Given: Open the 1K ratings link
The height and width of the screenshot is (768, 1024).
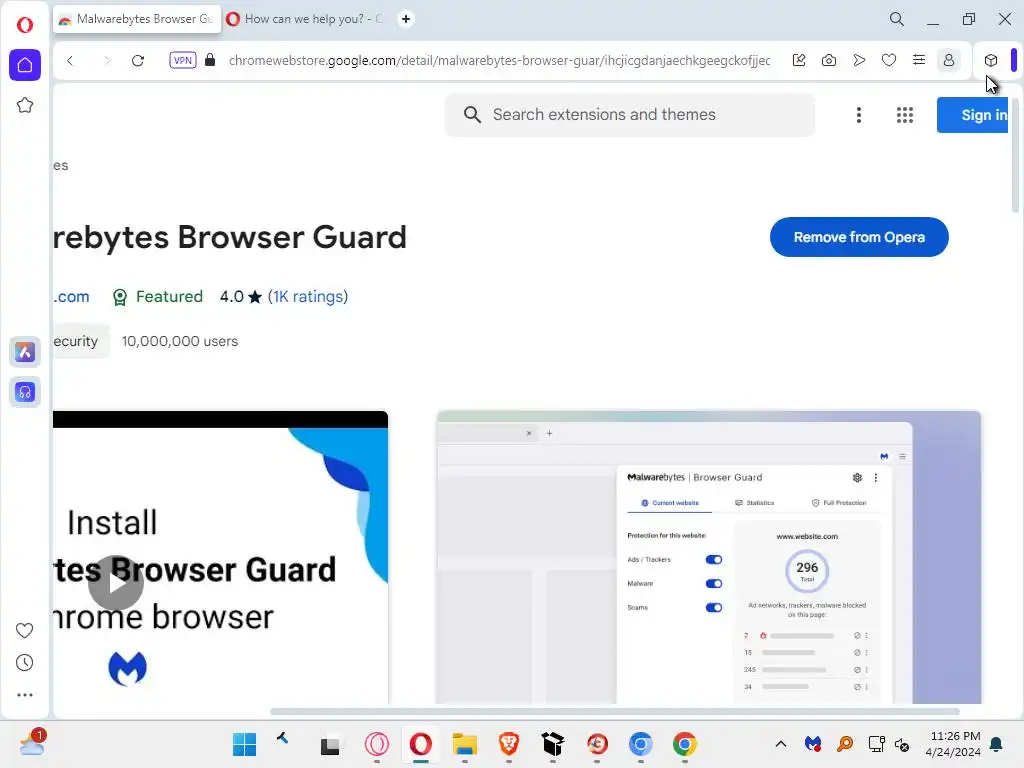Looking at the screenshot, I should click(x=308, y=296).
